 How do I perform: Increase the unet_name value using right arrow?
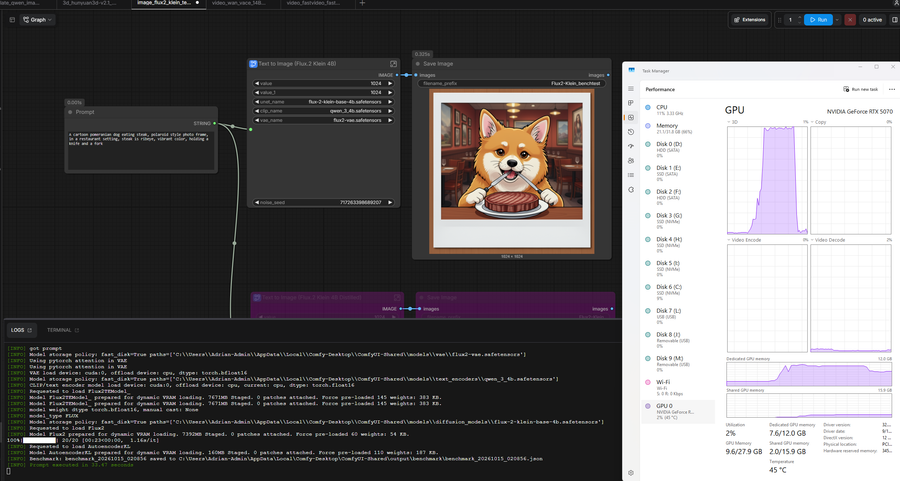click(x=390, y=102)
